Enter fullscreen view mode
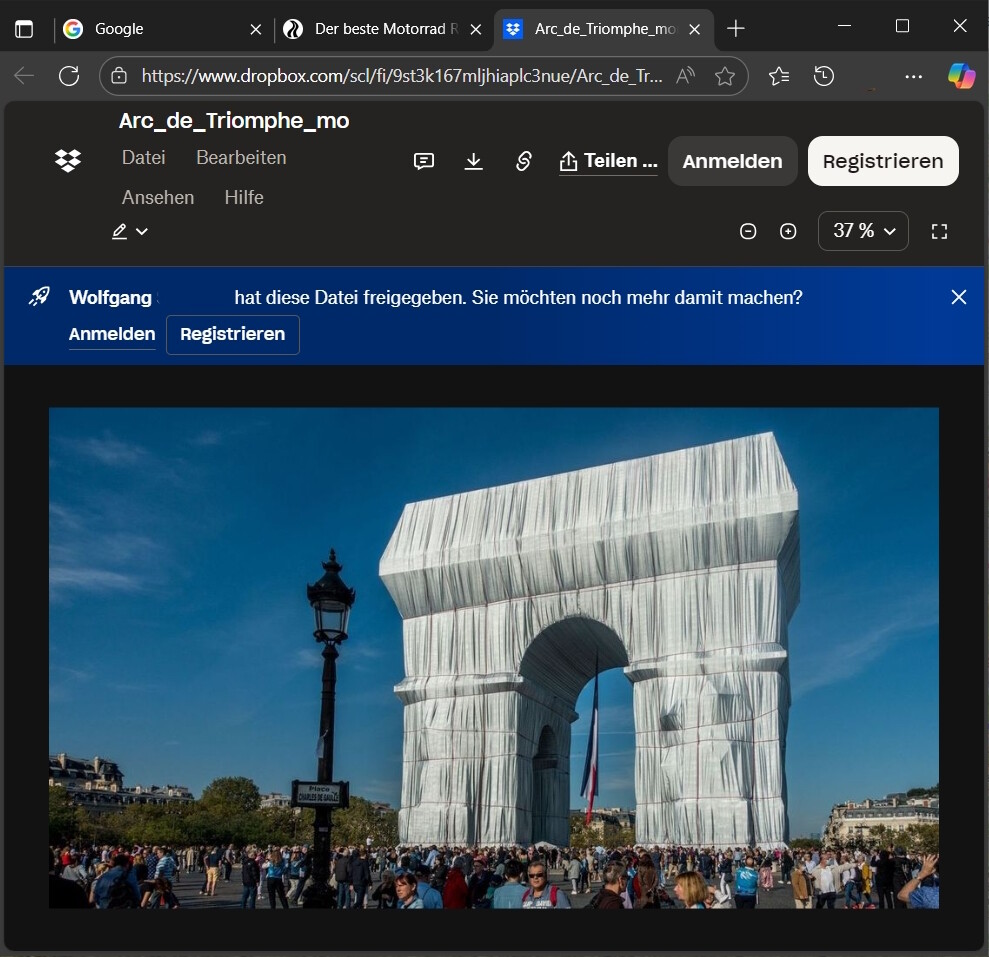 939,231
